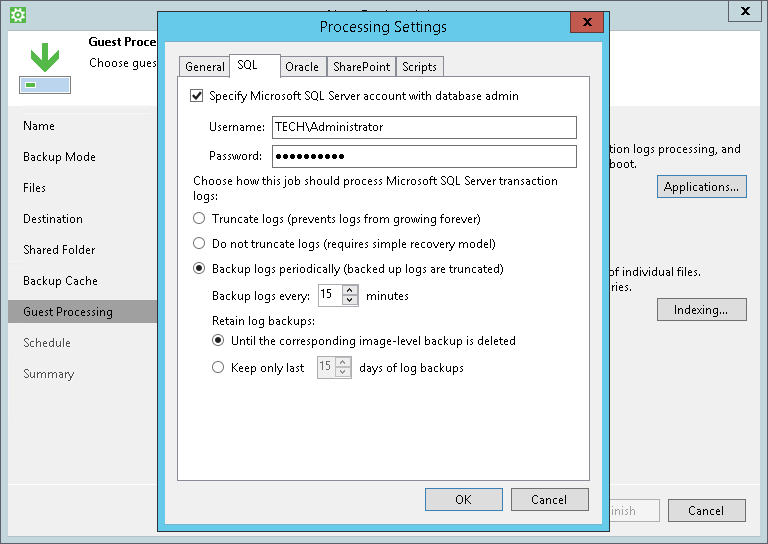Click the backup logs minutes value field
Viewport: 768px width, 544px height.
click(331, 295)
